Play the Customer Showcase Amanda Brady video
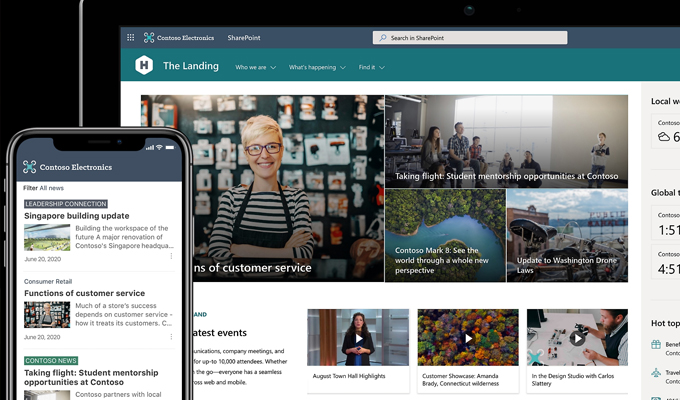Image resolution: width=680 pixels, height=400 pixels. click(x=467, y=338)
